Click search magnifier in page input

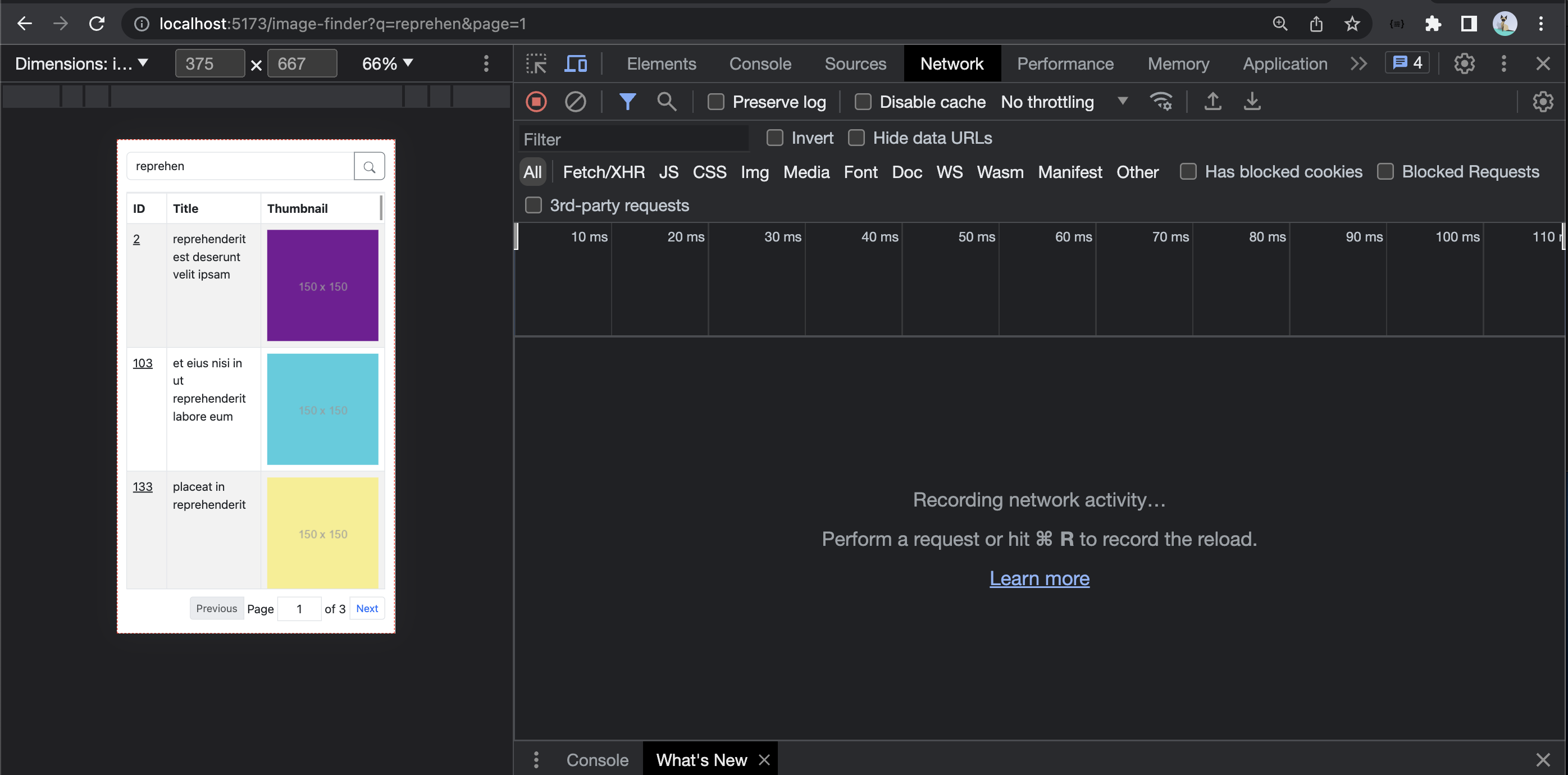point(369,166)
